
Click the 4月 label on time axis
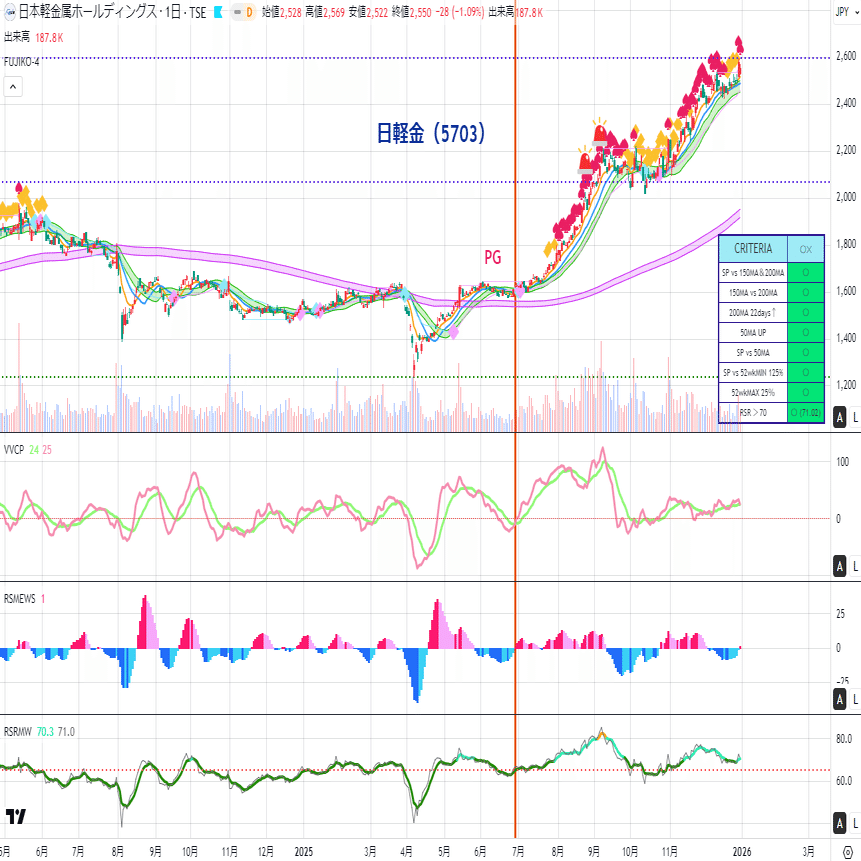pos(406,852)
